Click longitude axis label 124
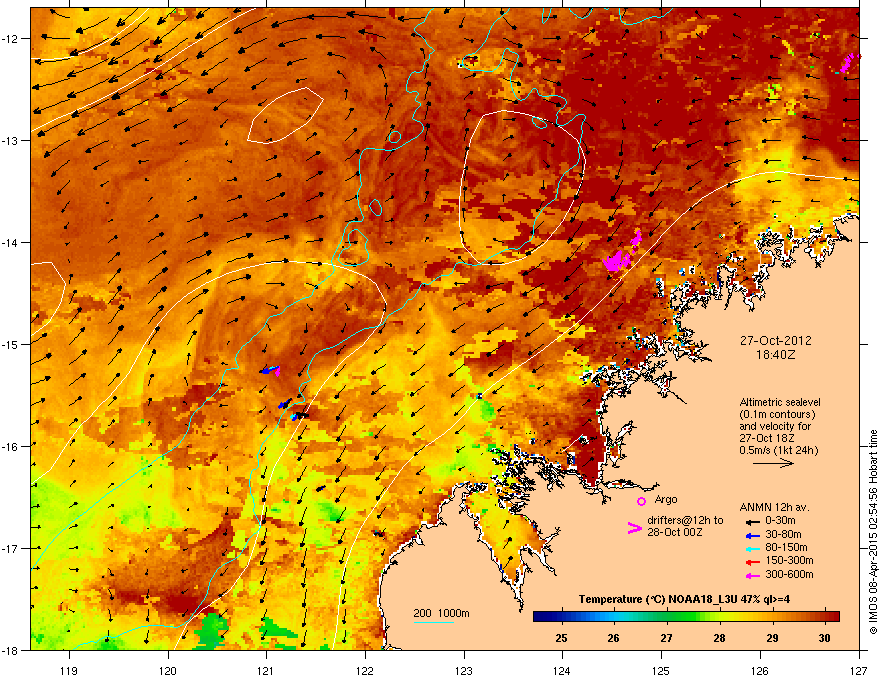Viewport: 880px width, 680px height. click(x=562, y=670)
